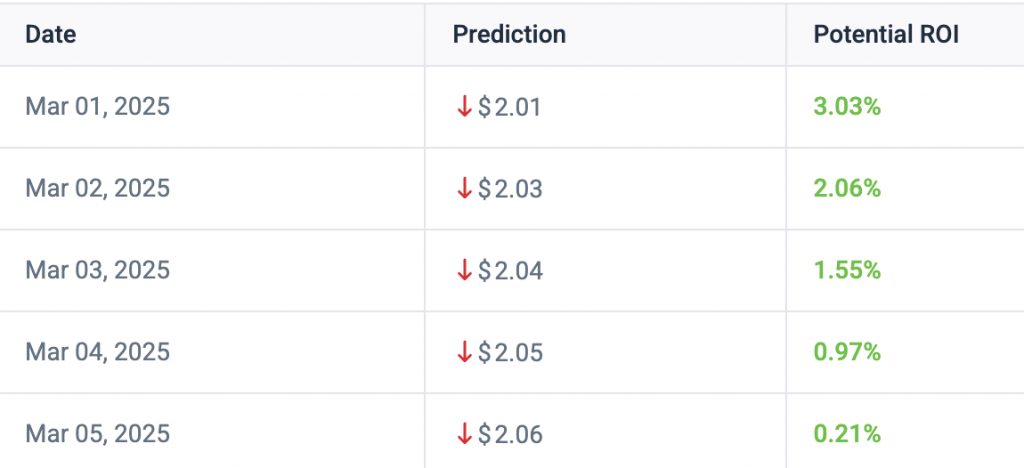1024x468 pixels.
Task: Click the 3.03% ROI value
Action: coord(847,107)
